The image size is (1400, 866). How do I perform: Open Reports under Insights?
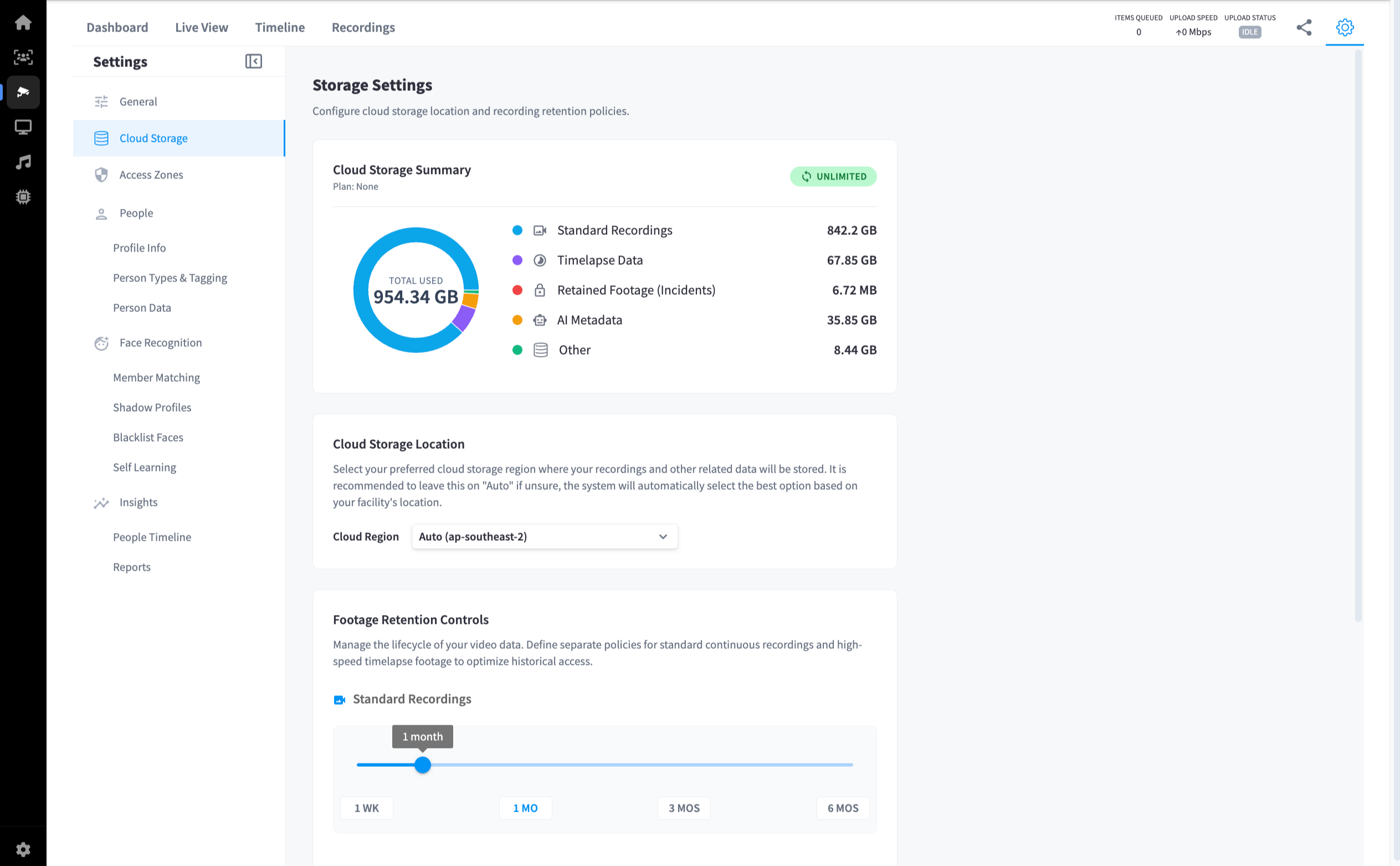(132, 567)
